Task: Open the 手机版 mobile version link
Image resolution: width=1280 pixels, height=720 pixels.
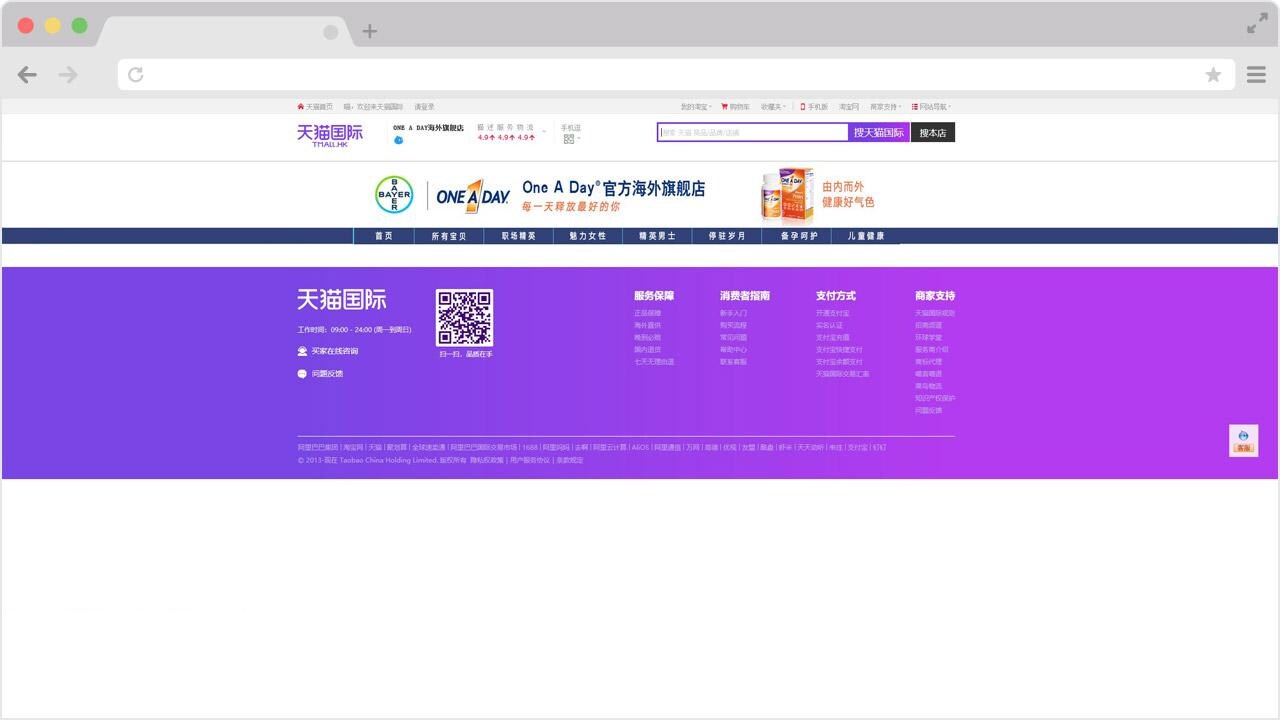Action: coord(814,106)
